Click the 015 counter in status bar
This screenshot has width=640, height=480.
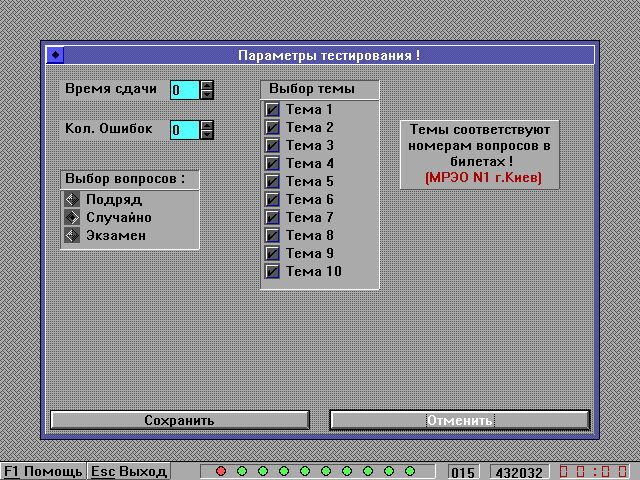(463, 472)
